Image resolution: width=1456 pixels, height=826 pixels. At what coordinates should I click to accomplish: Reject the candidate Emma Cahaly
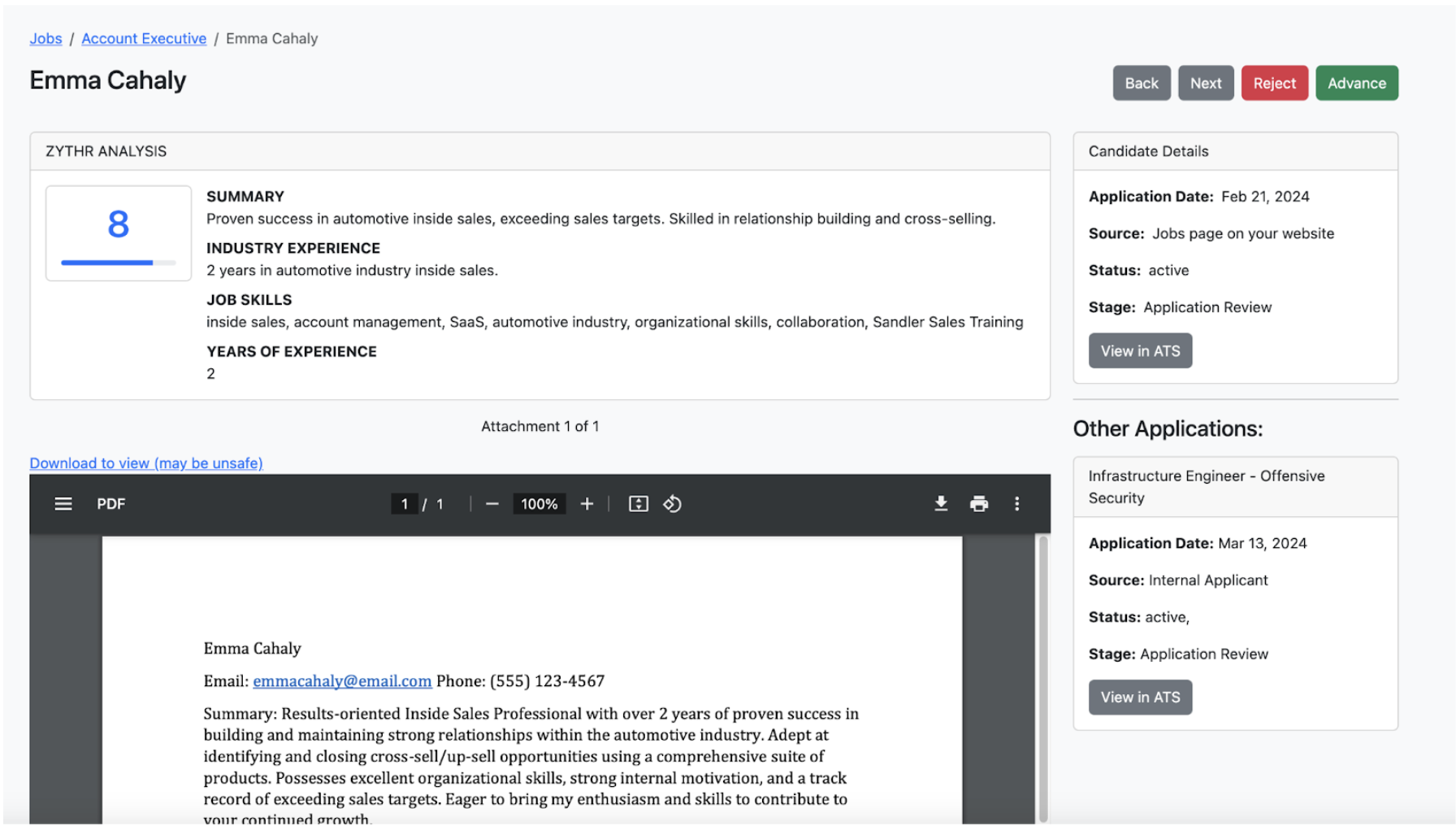[1275, 83]
